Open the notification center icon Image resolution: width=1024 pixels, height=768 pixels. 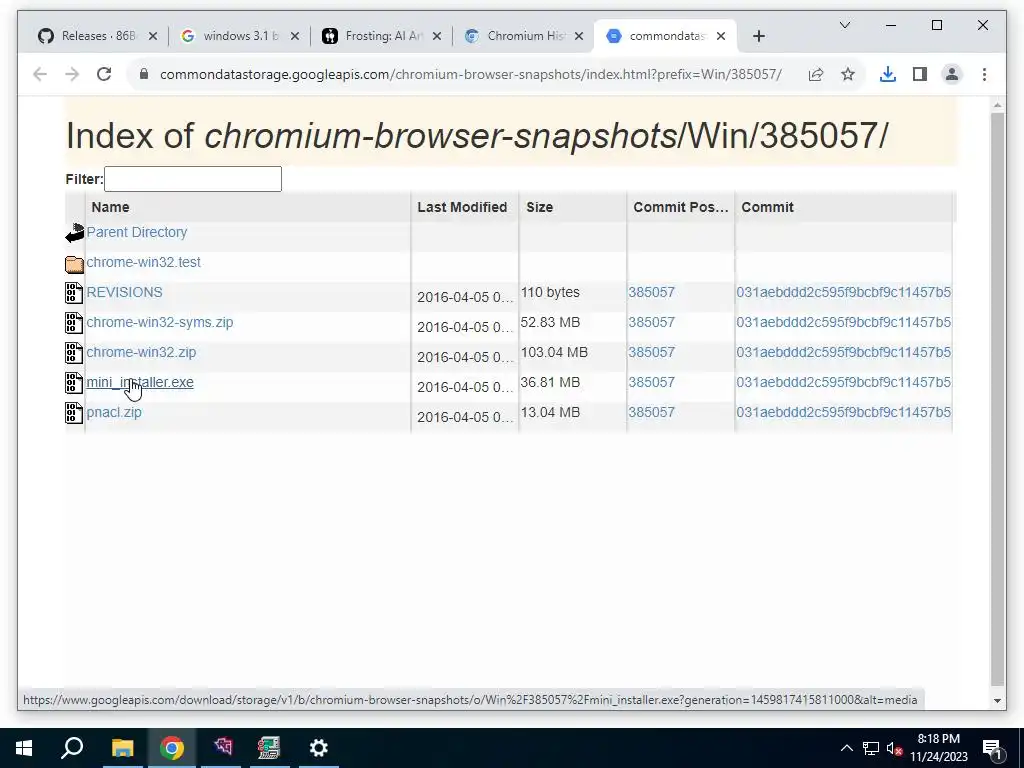pyautogui.click(x=992, y=748)
